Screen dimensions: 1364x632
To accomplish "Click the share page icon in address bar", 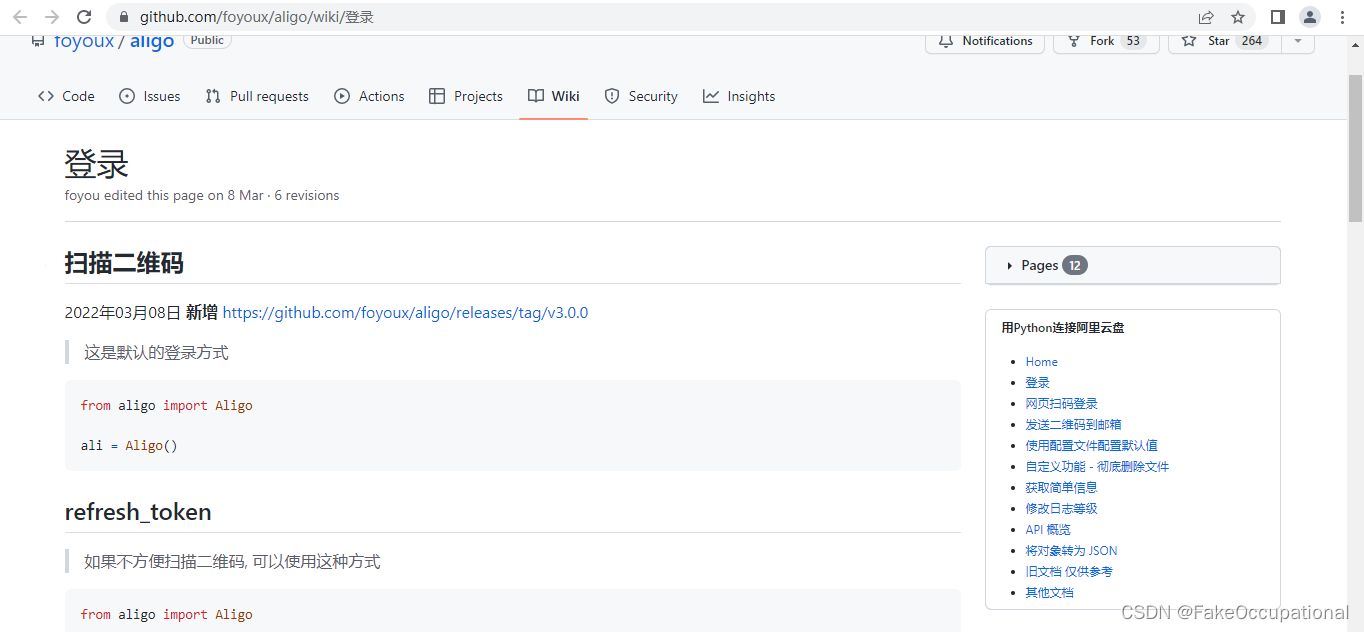I will (1206, 17).
